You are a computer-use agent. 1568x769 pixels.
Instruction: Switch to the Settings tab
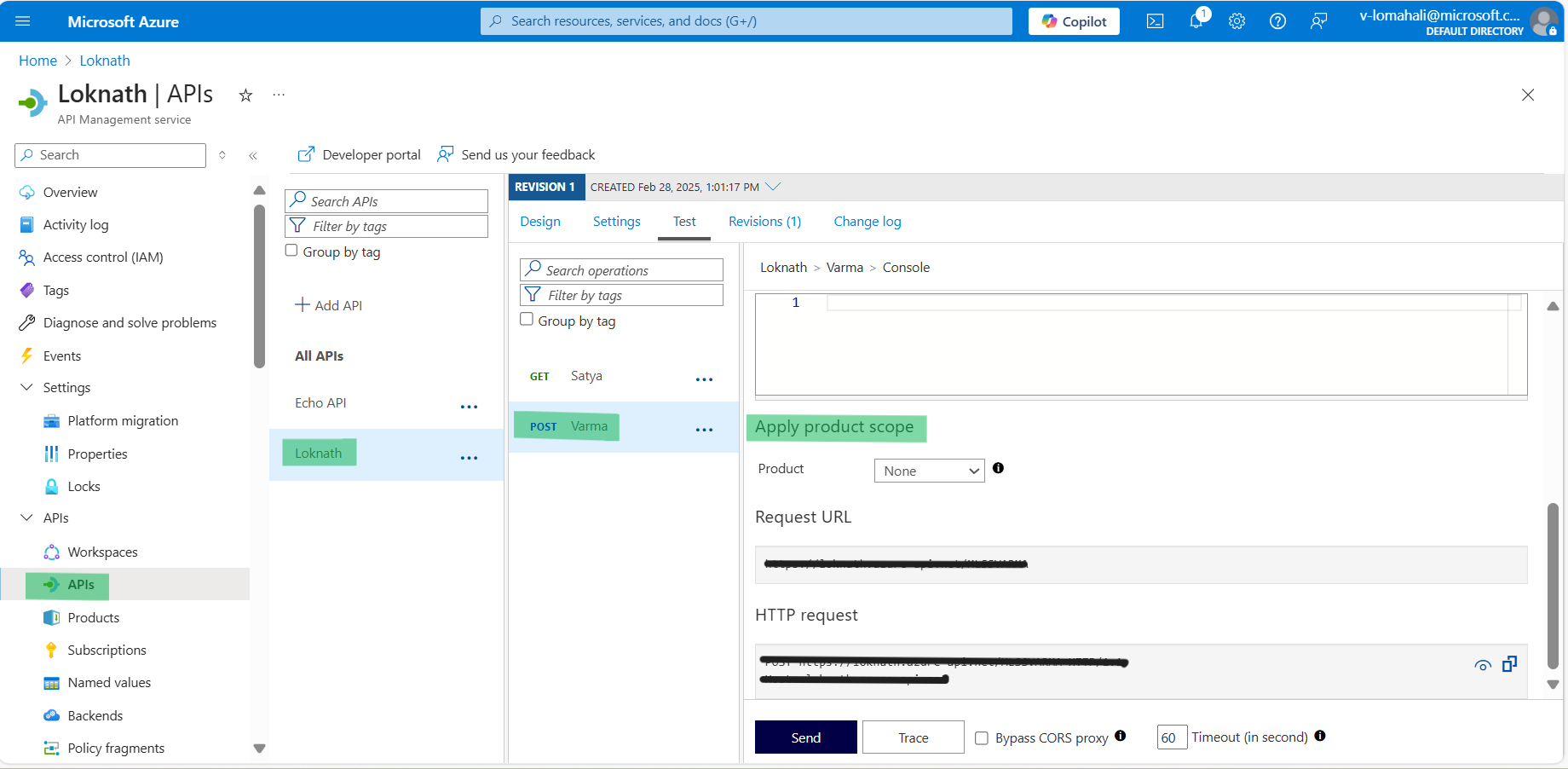tap(616, 222)
